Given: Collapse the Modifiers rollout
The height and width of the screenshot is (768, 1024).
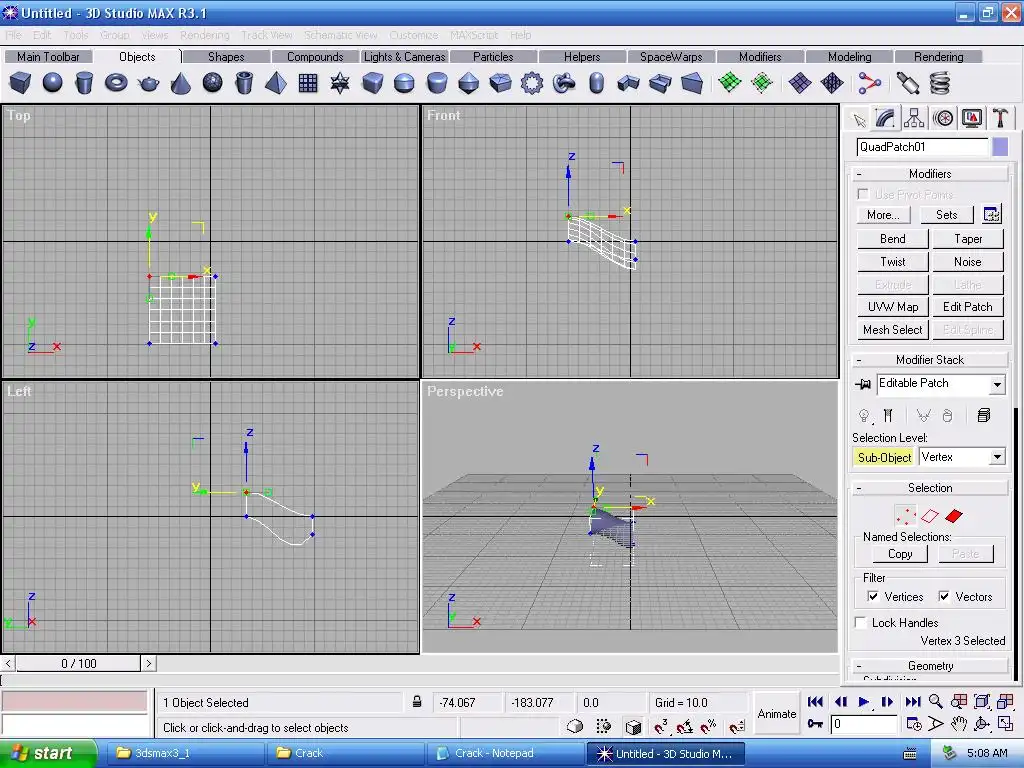Looking at the screenshot, I should pyautogui.click(x=930, y=174).
